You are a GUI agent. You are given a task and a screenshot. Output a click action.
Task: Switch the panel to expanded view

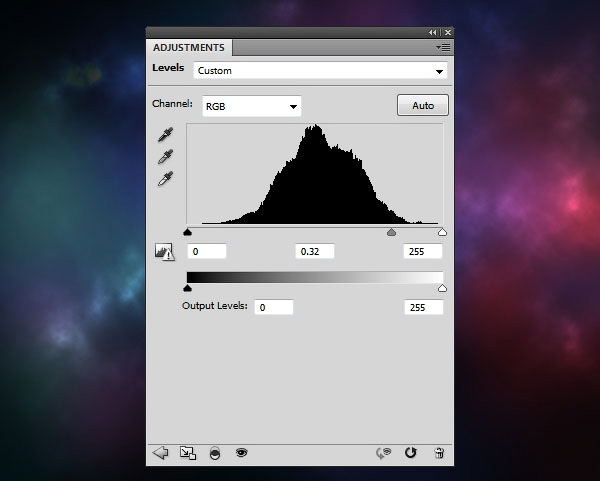pyautogui.click(x=188, y=453)
